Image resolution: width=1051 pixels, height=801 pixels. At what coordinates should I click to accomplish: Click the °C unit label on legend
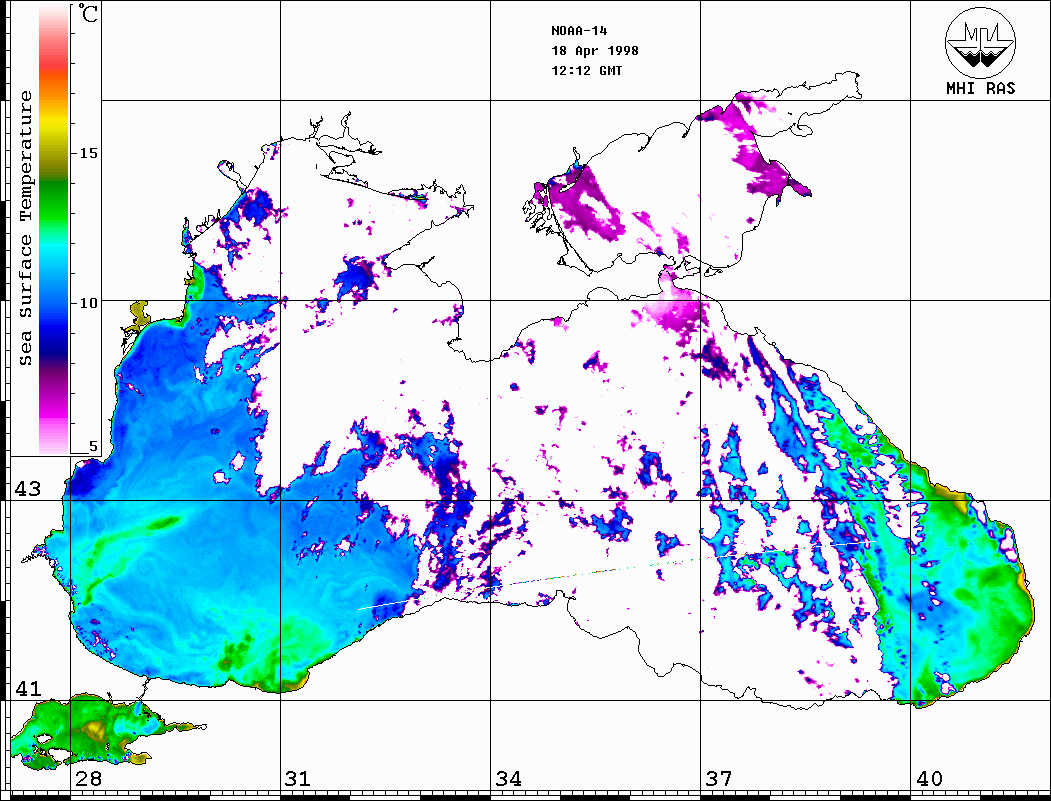87,13
